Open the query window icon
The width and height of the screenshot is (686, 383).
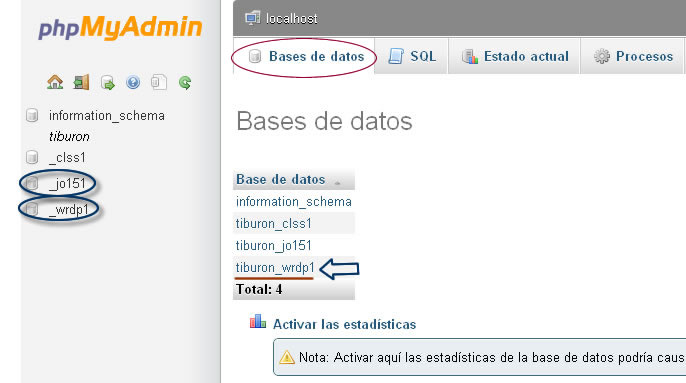[107, 82]
